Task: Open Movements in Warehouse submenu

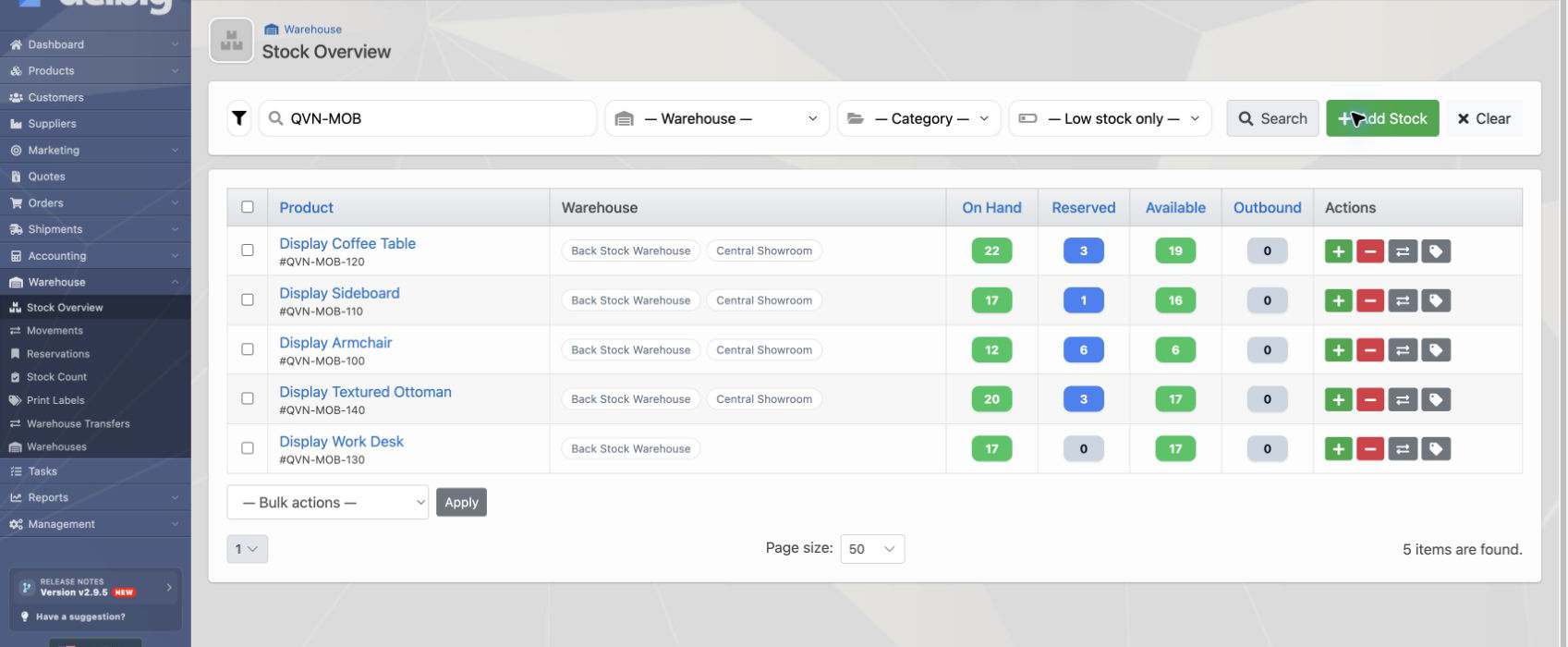Action: tap(55, 331)
